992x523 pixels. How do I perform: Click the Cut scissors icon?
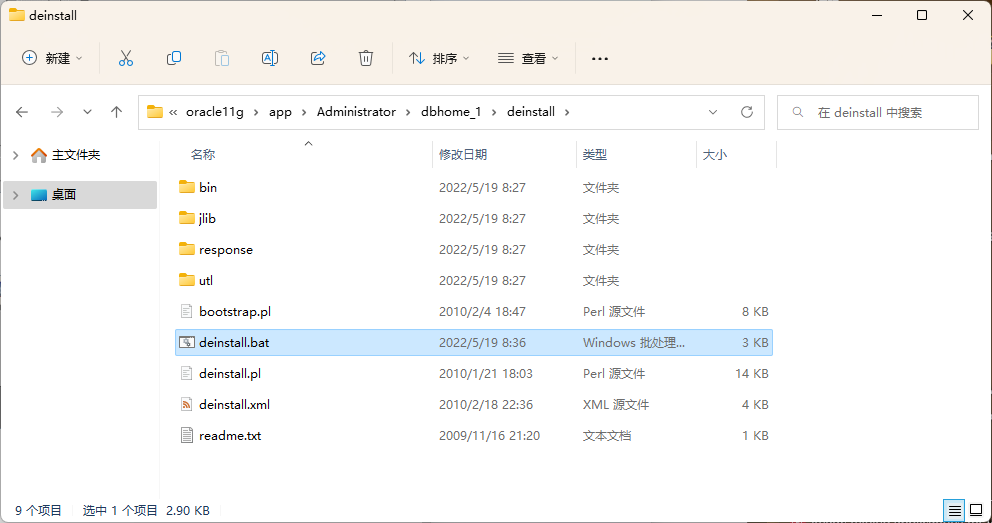tap(126, 58)
